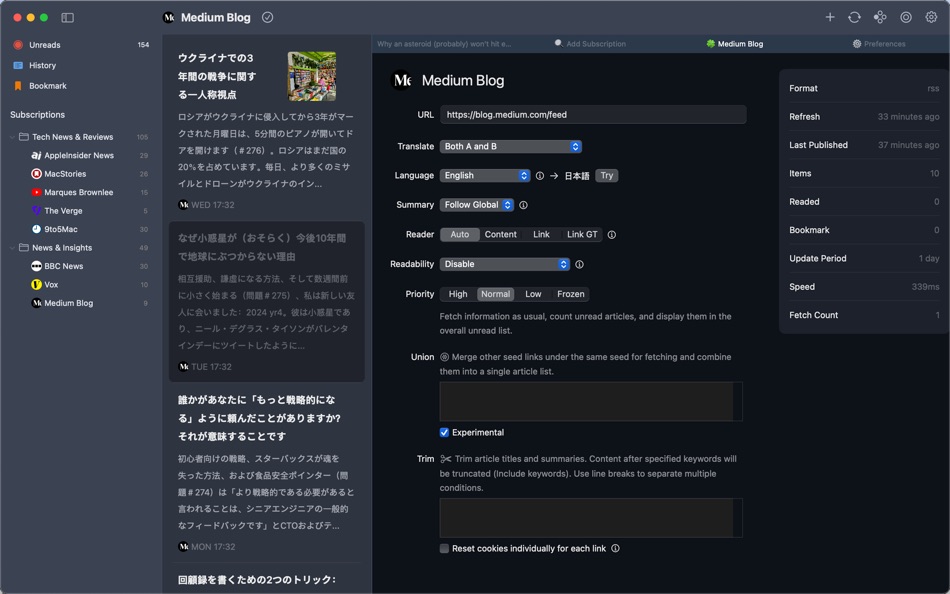
Task: Open the flower-shaped toolbar icon
Action: [880, 17]
